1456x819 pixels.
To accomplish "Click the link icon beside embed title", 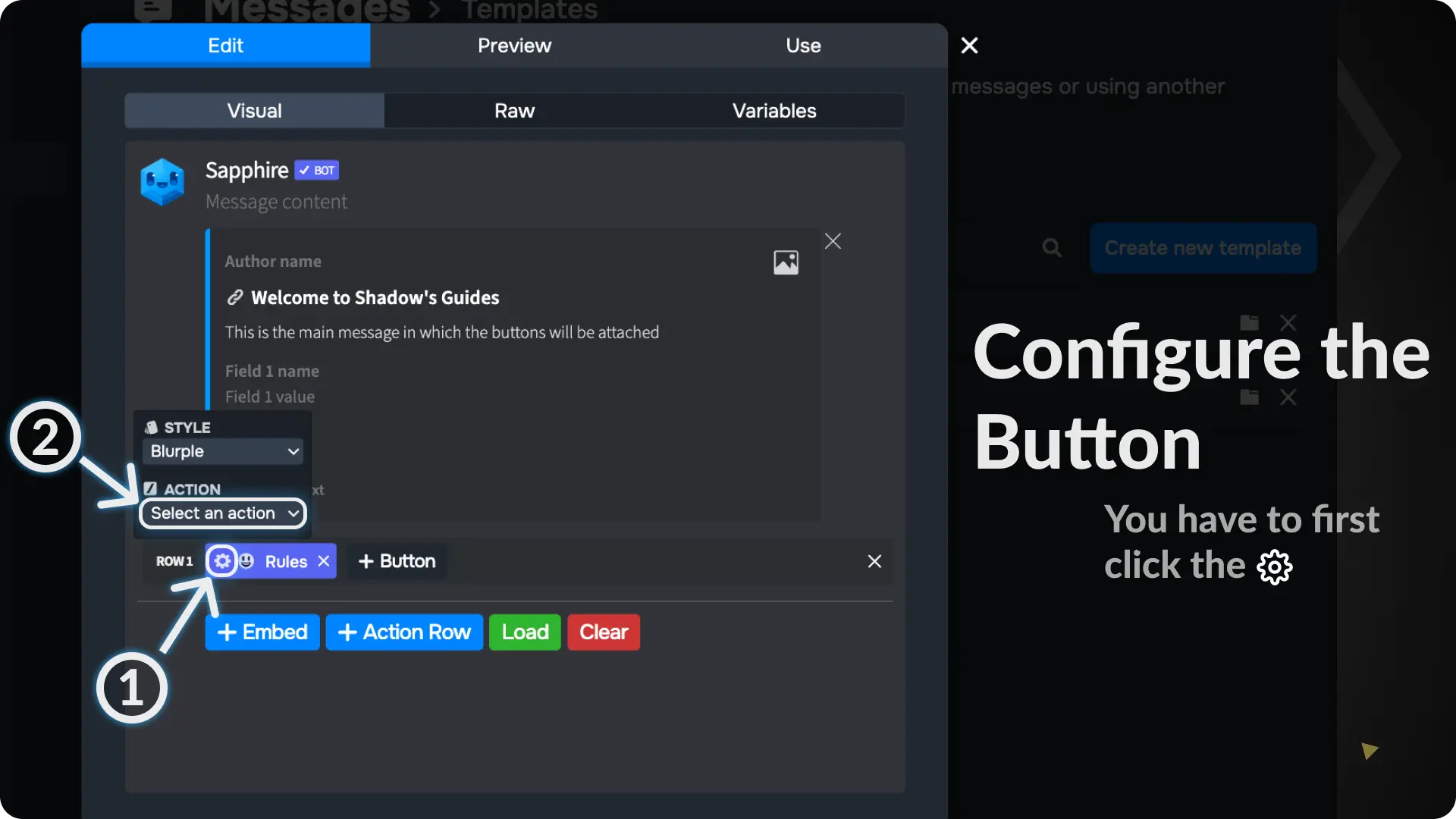I will 235,297.
